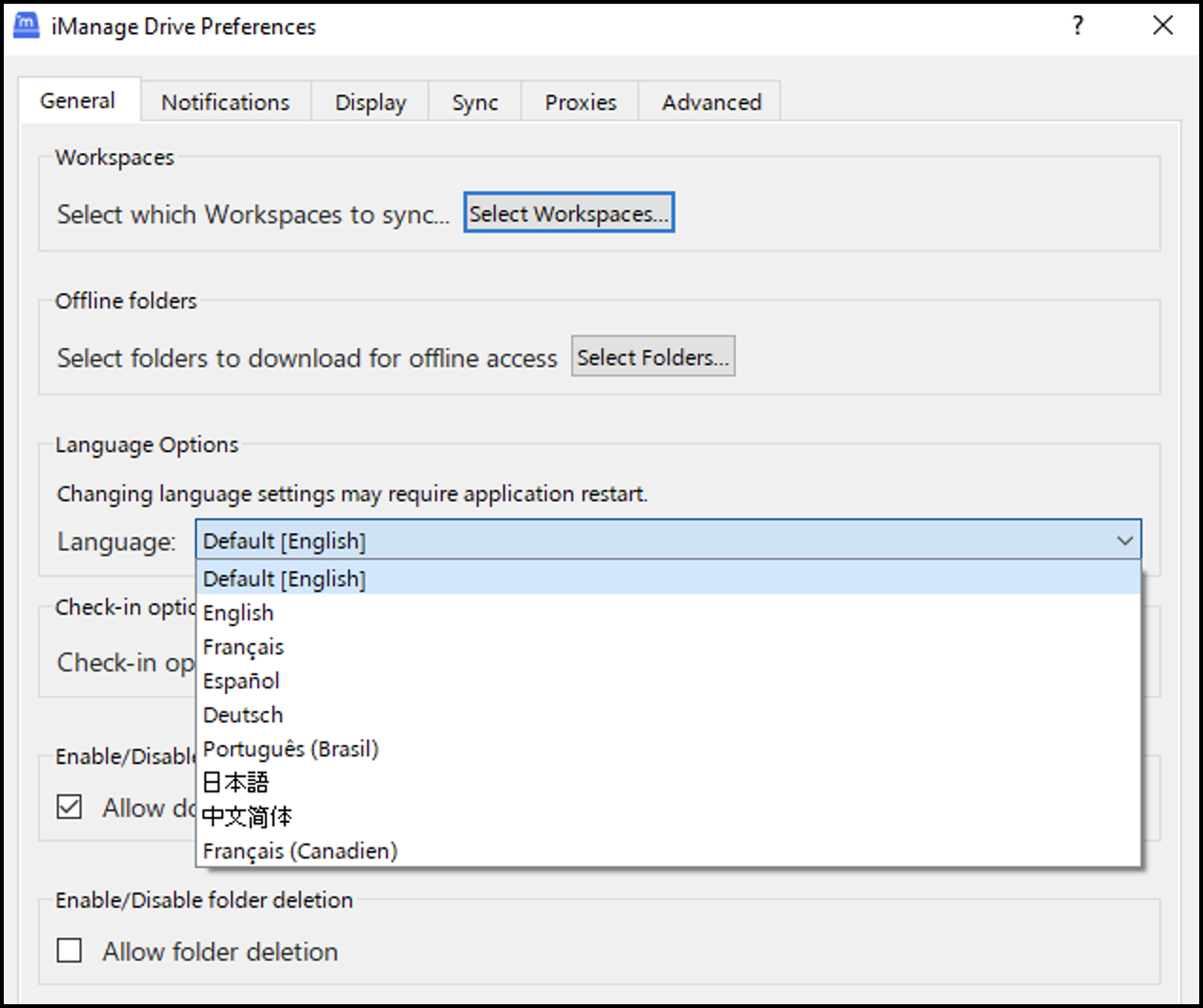Collapse the Language dropdown arrow

pos(1124,541)
